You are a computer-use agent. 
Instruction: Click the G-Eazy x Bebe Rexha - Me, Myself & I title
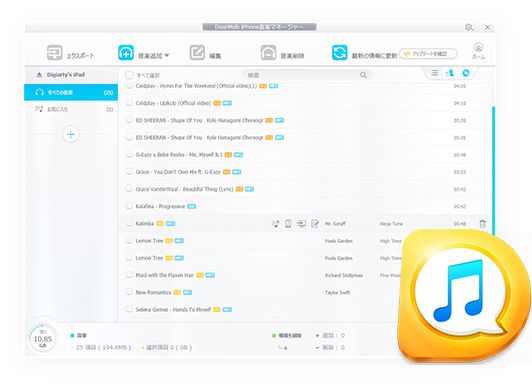point(179,155)
